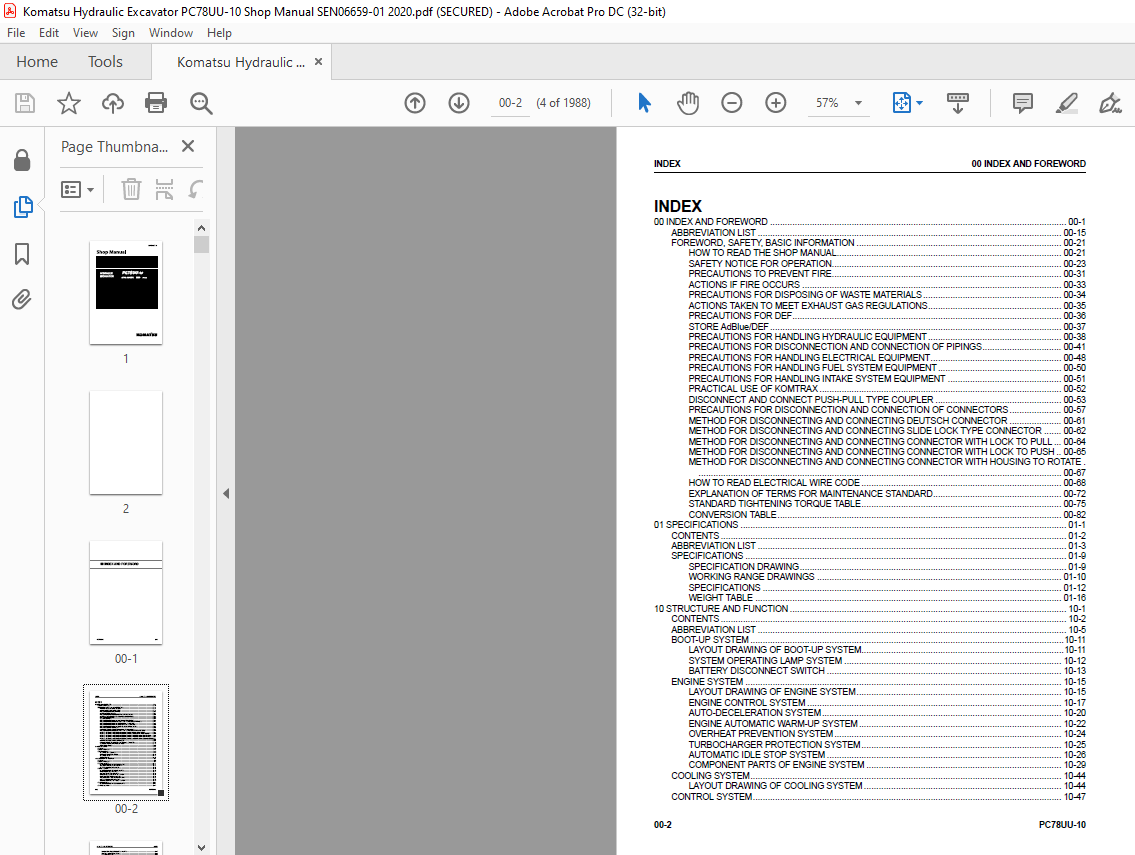Image resolution: width=1135 pixels, height=855 pixels.
Task: Enable scrolling mode icon
Action: pyautogui.click(x=958, y=103)
